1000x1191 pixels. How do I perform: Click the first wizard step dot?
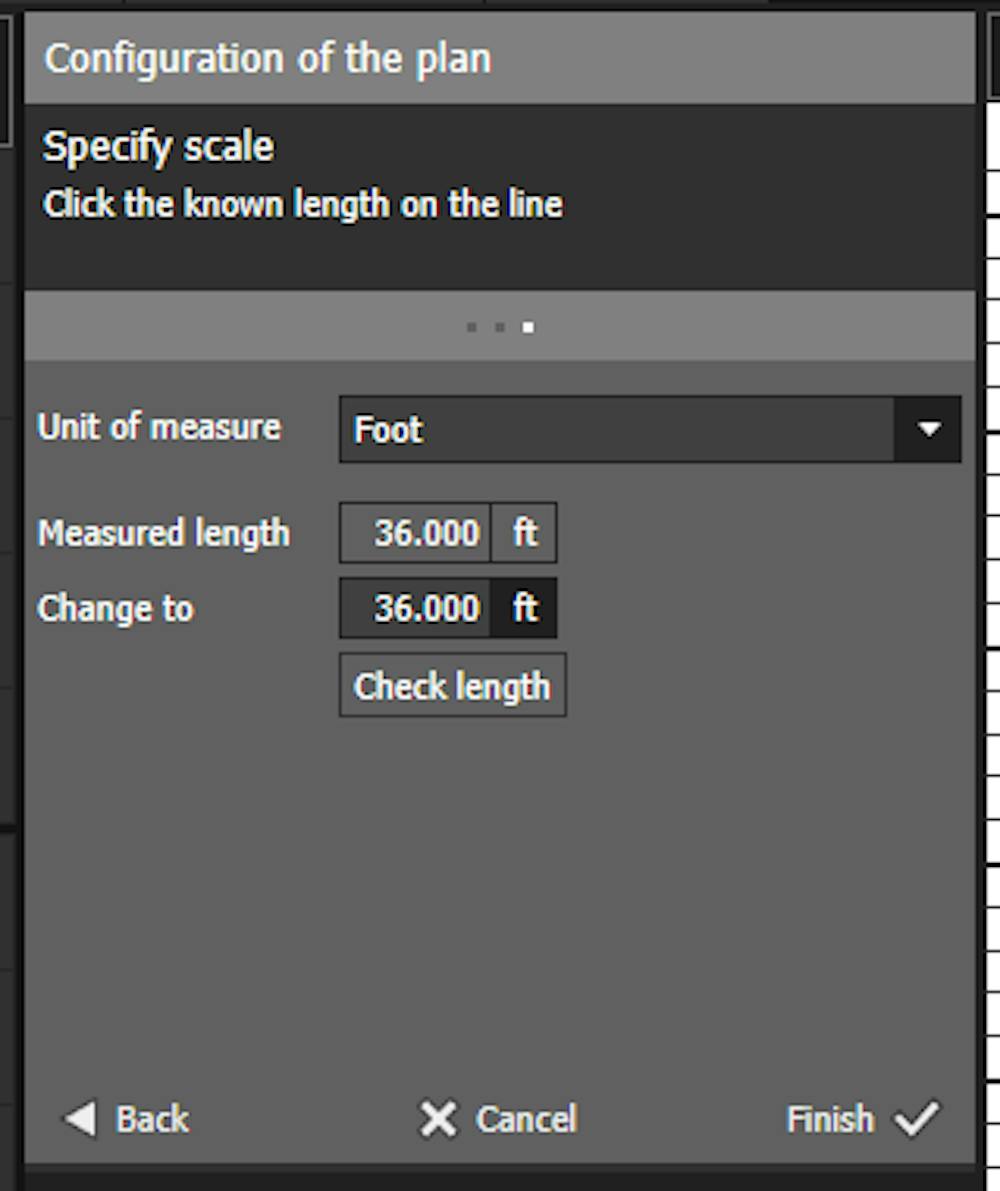[471, 327]
